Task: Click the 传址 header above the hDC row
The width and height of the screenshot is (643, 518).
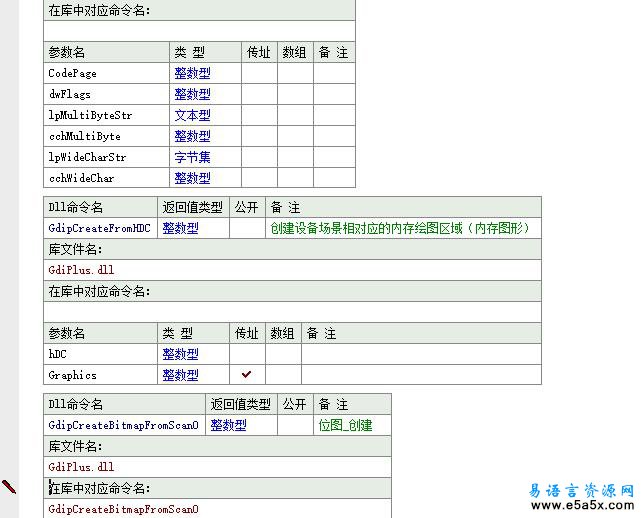Action: tap(247, 333)
